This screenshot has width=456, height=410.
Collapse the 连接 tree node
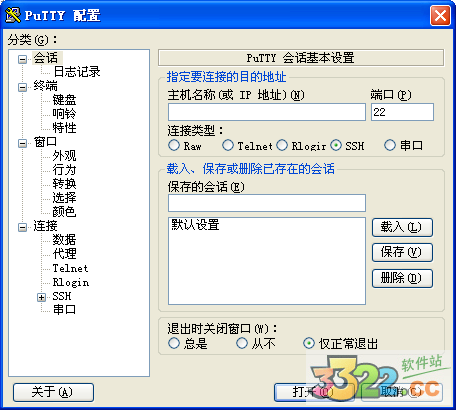[x=22, y=228]
